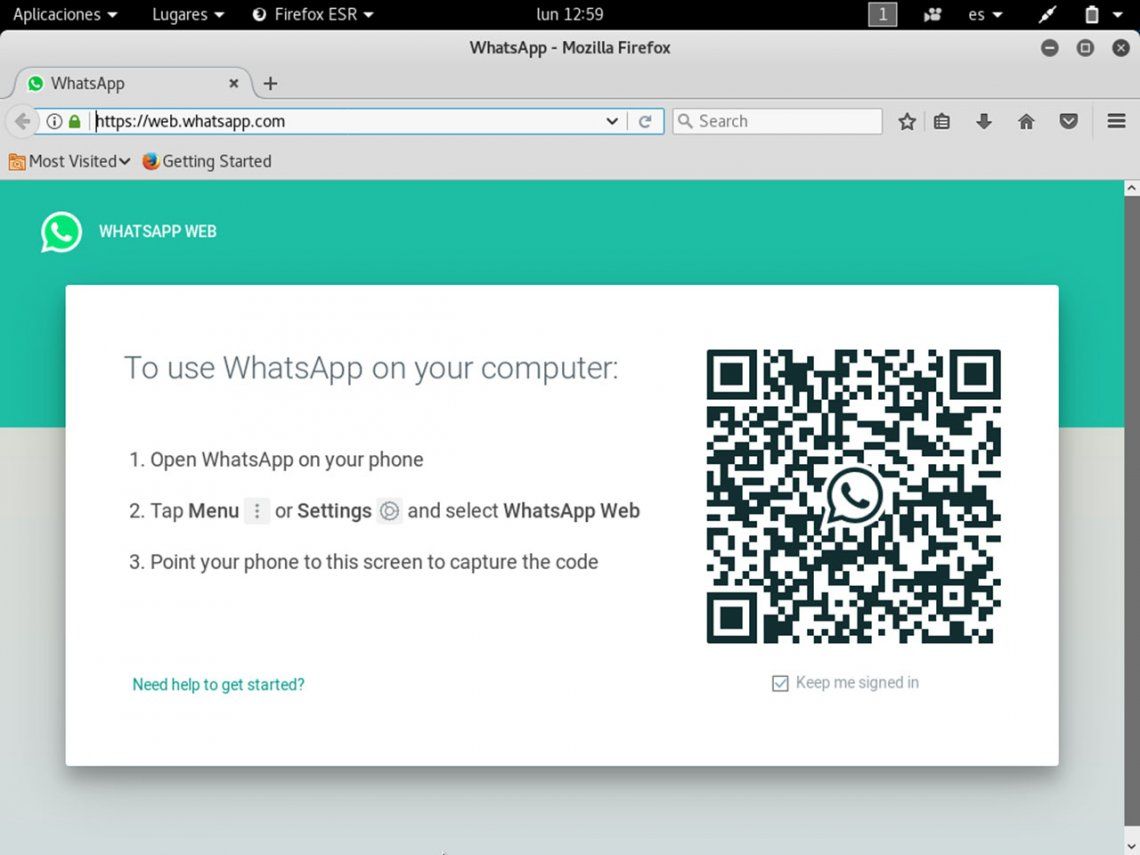1140x855 pixels.
Task: Select workspace 1 indicator in top panel
Action: tap(883, 15)
